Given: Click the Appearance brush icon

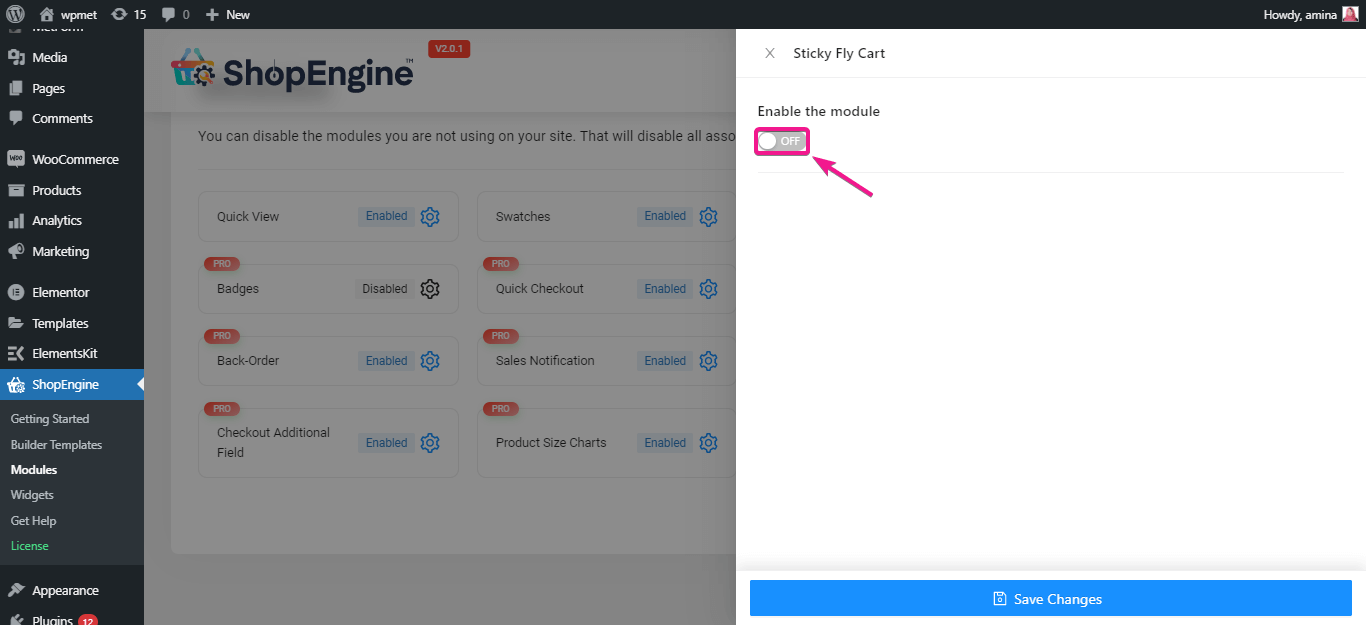Looking at the screenshot, I should (16, 590).
